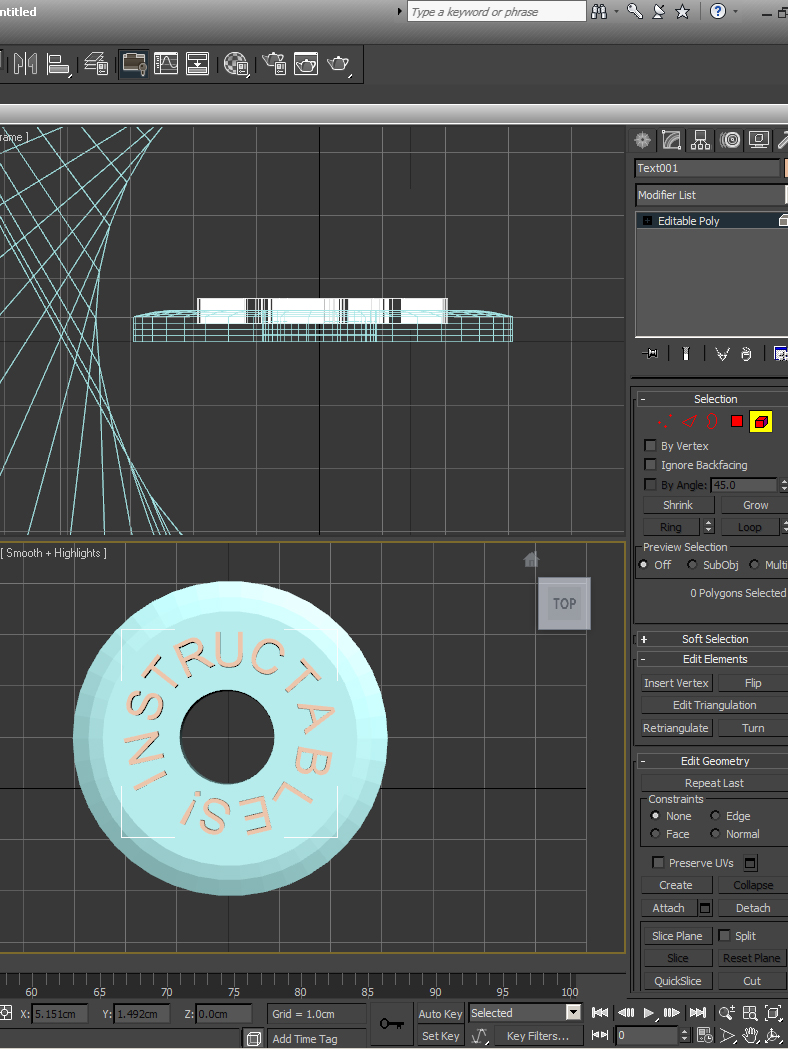This screenshot has width=788, height=1050.
Task: Enable Ignore Backfacing checkbox
Action: (650, 464)
